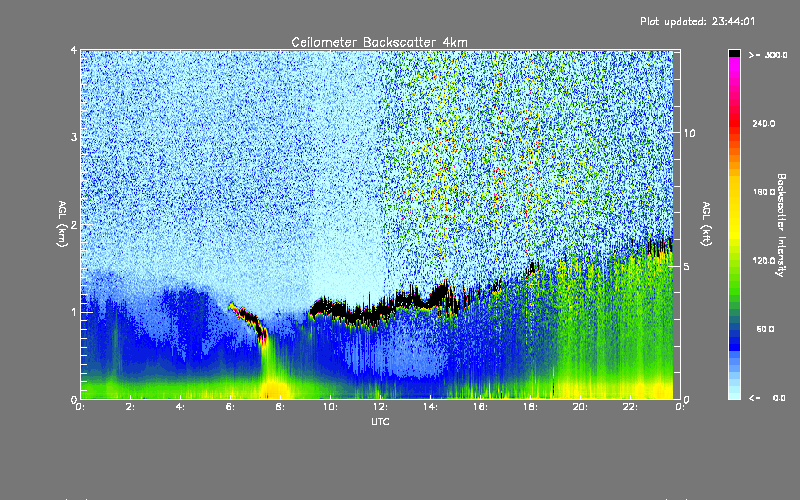This screenshot has width=800, height=500.
Task: Click the '20:' tick on the UTC axis
Action: (580, 407)
